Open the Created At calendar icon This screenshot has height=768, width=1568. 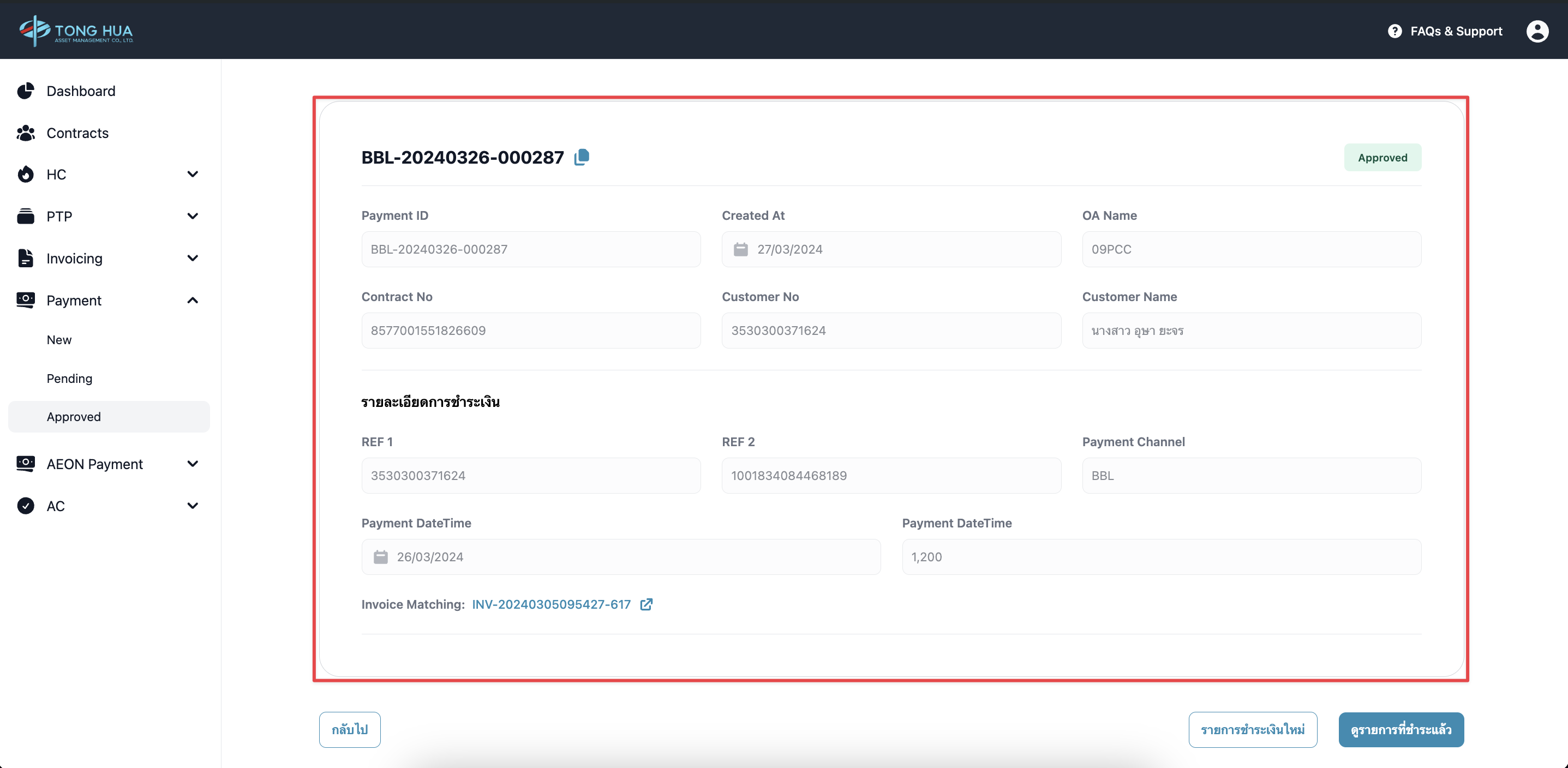pyautogui.click(x=741, y=249)
